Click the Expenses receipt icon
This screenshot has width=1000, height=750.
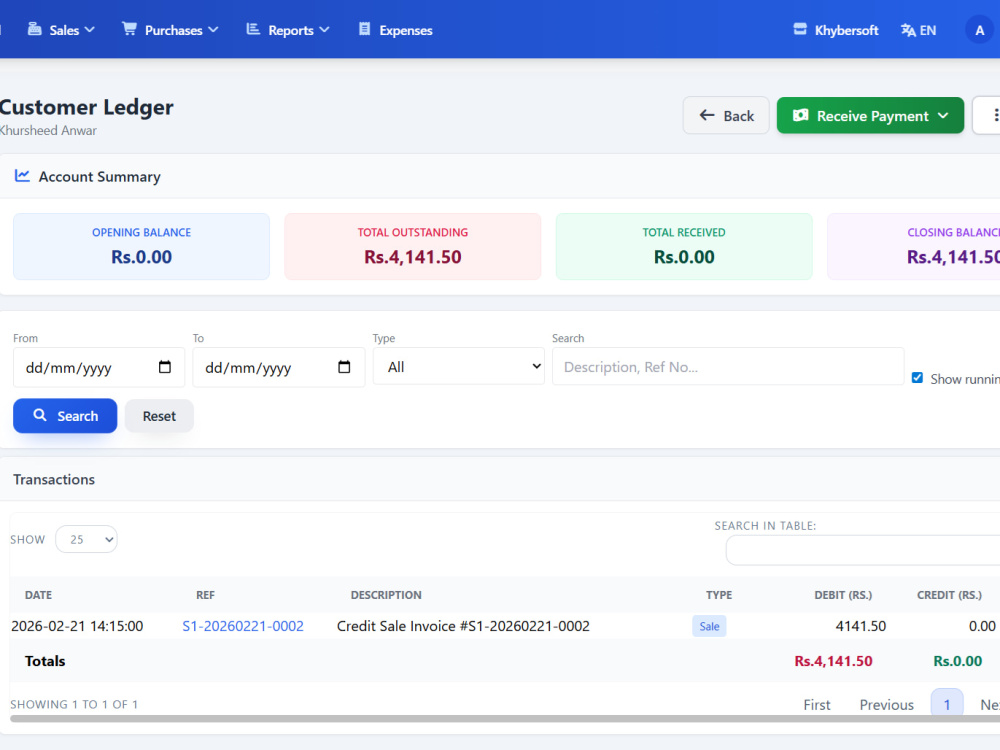(364, 29)
